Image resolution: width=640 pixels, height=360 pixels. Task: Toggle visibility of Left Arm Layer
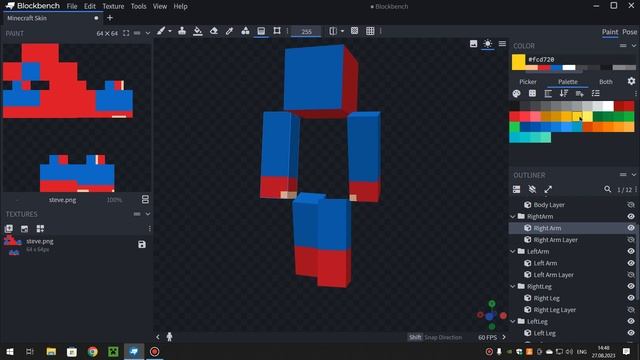(x=631, y=275)
